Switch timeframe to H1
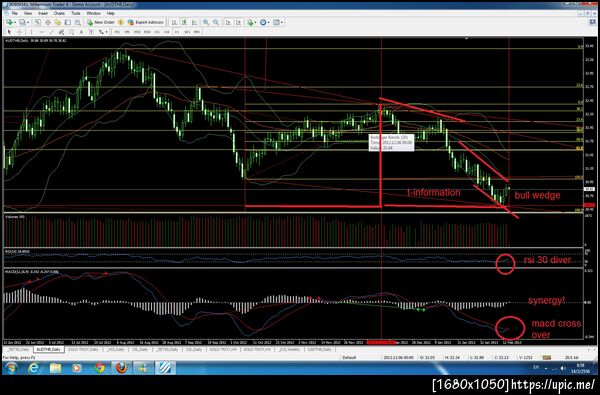Screen dimensions: 600x395 click(x=157, y=32)
